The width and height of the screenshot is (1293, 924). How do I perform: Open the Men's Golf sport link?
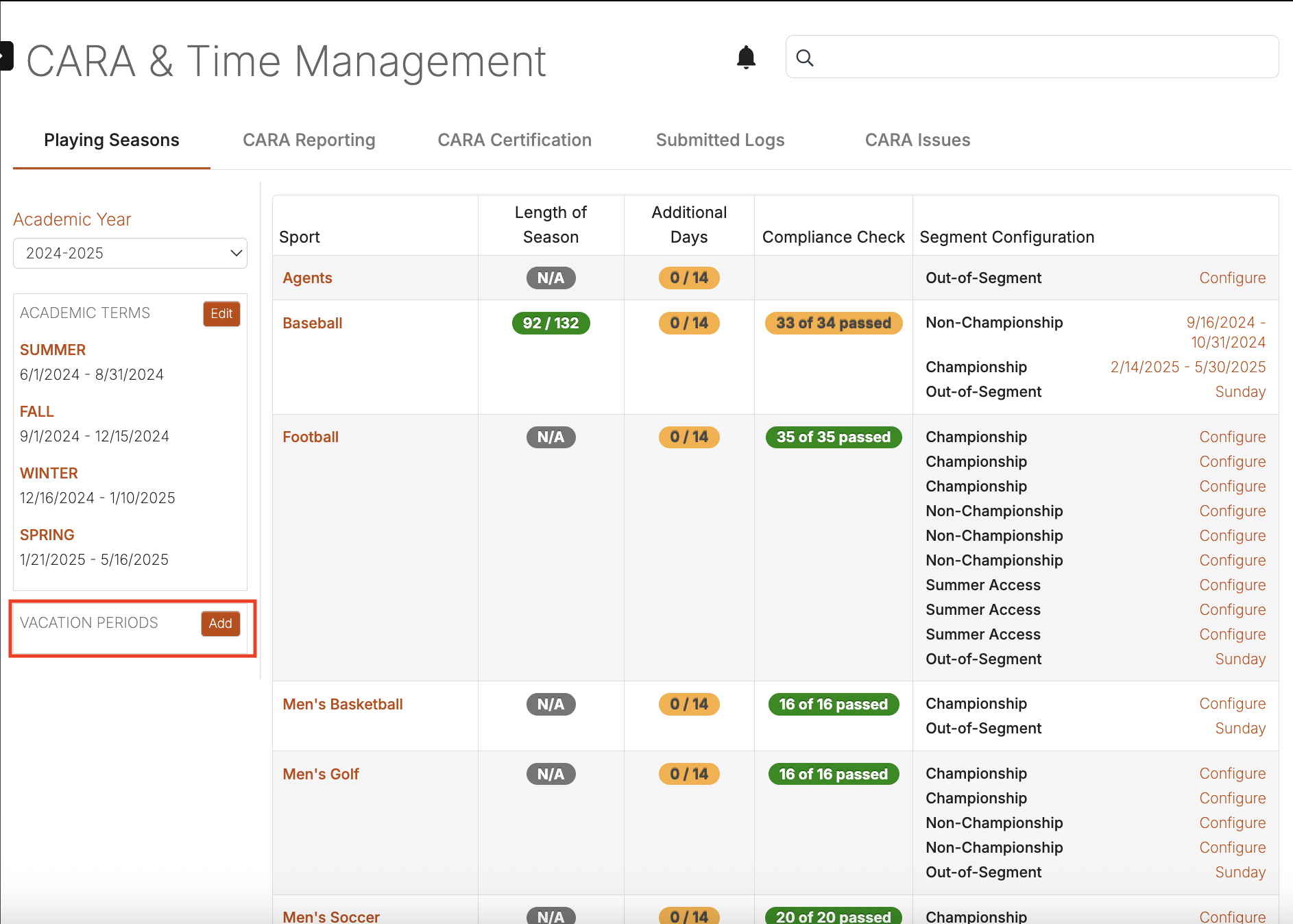tap(321, 775)
